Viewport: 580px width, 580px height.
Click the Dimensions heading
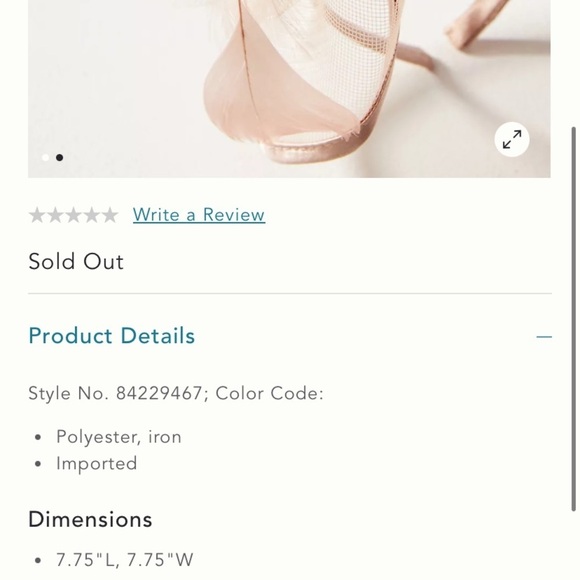[x=90, y=519]
